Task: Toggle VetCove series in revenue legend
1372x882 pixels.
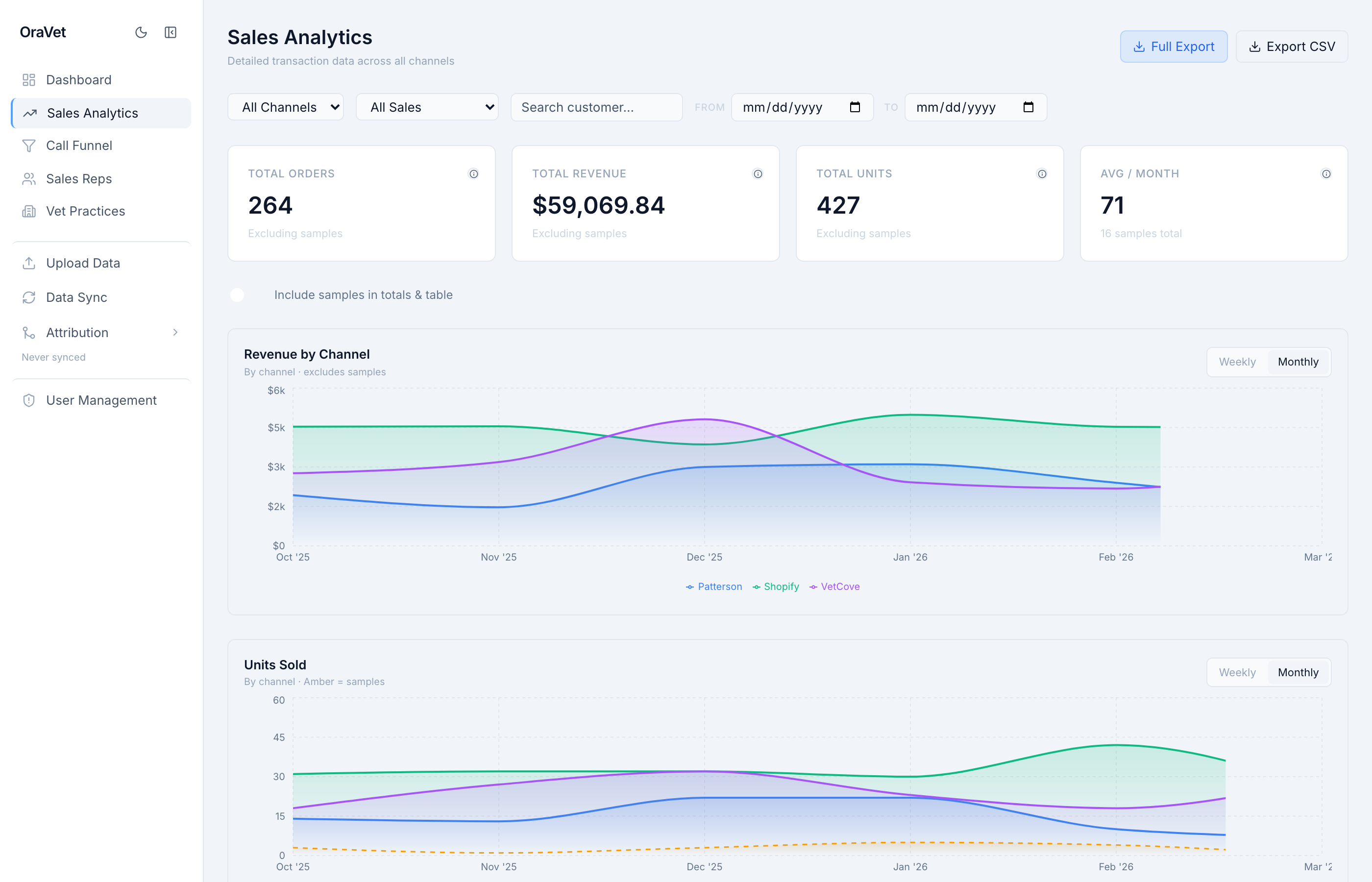Action: (834, 587)
